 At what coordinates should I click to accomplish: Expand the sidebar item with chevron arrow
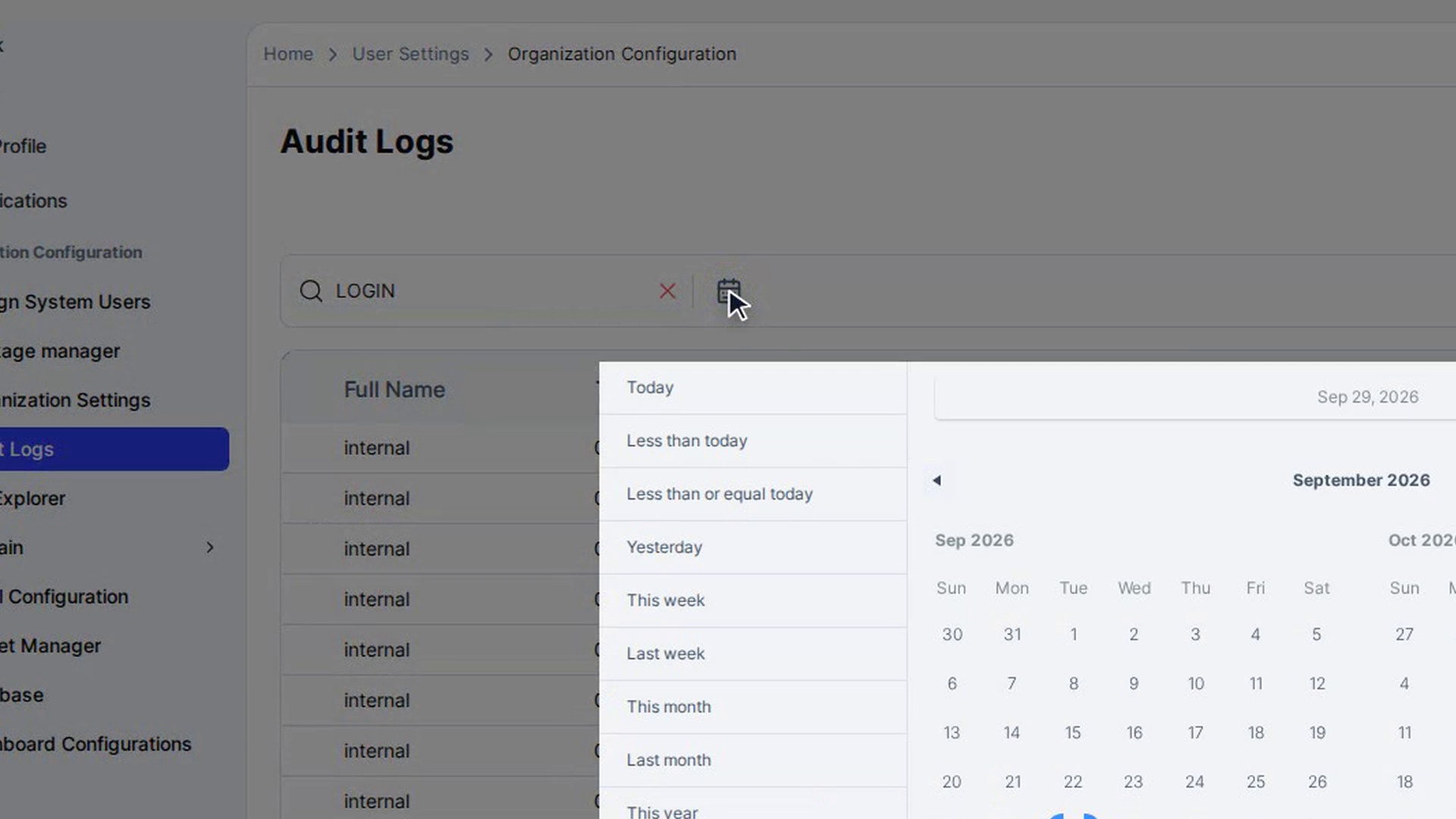point(210,548)
